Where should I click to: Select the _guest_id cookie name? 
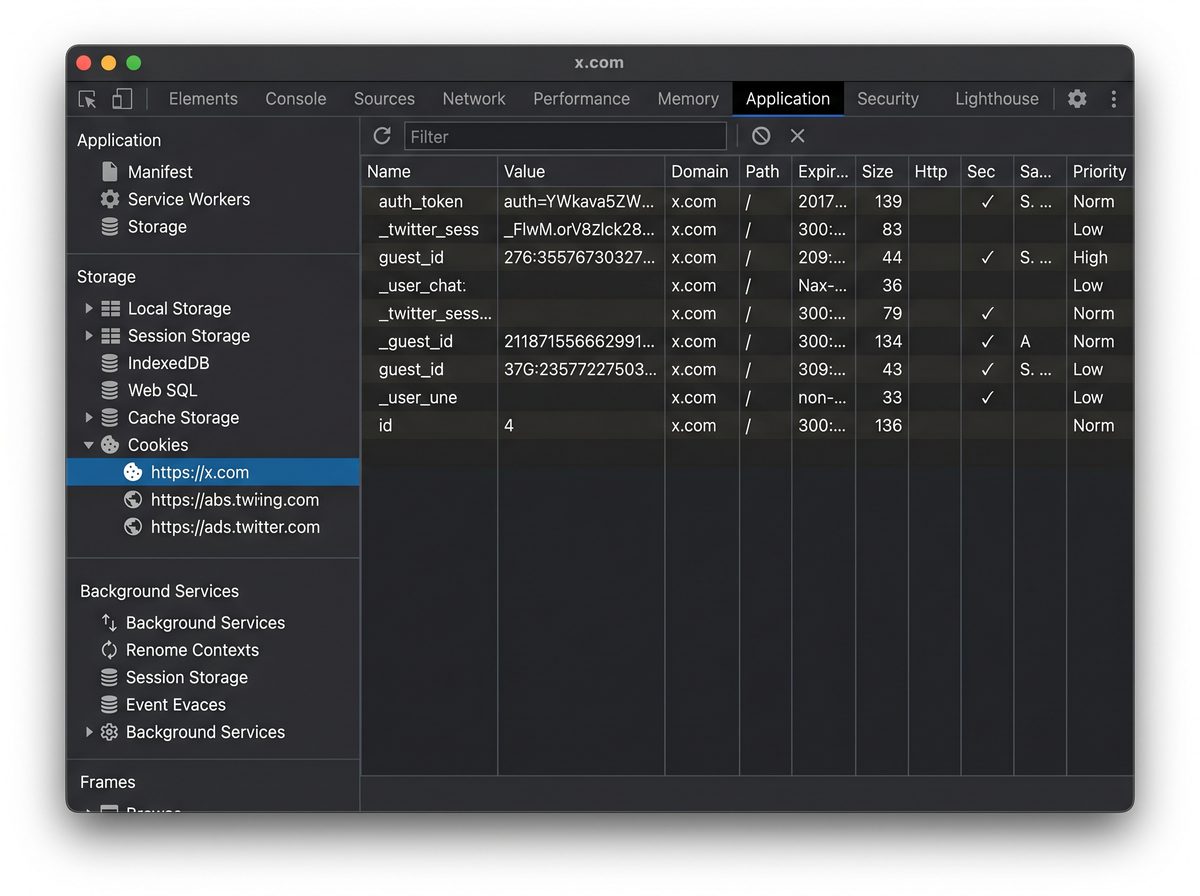click(416, 342)
